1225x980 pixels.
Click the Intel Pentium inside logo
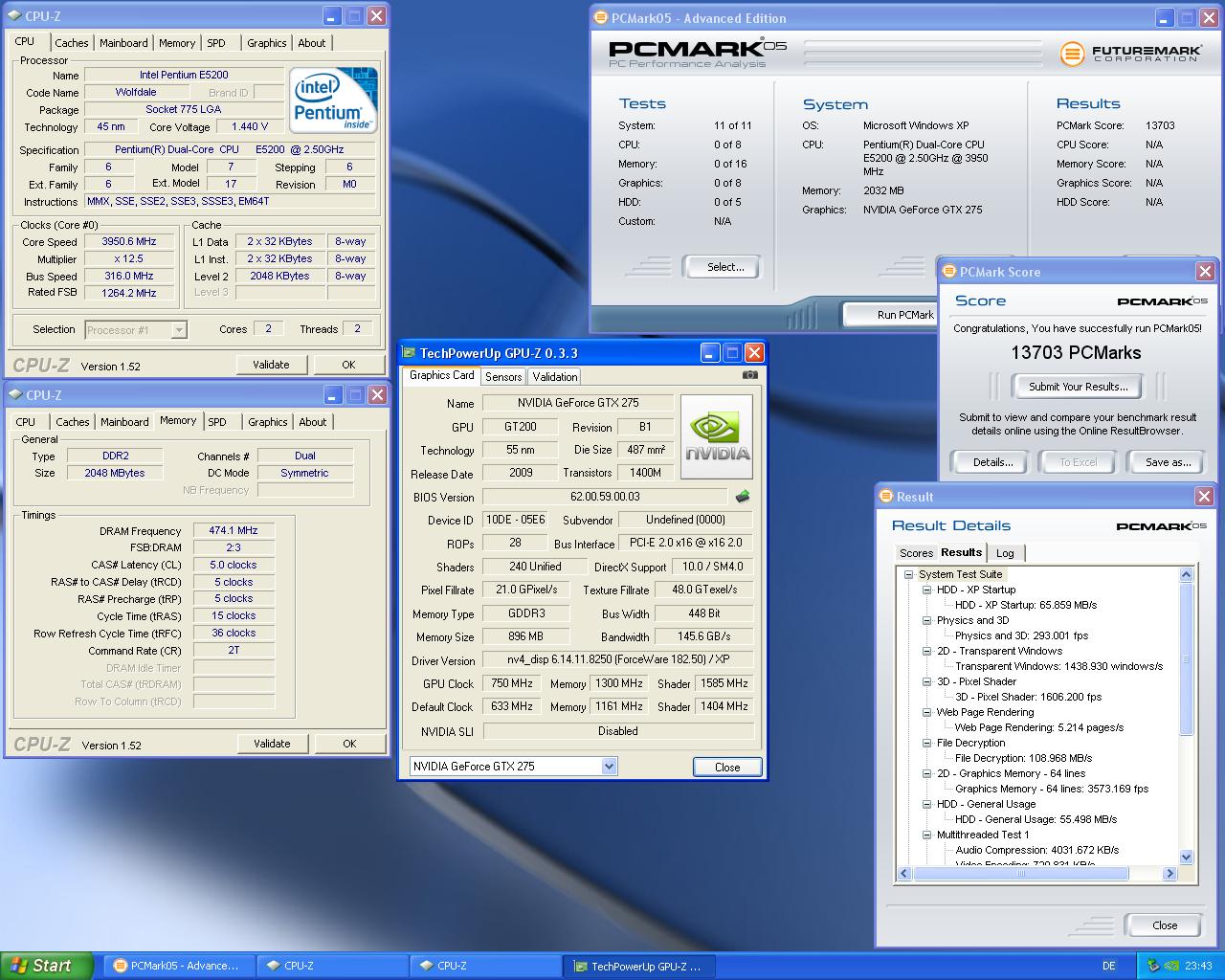pyautogui.click(x=333, y=100)
